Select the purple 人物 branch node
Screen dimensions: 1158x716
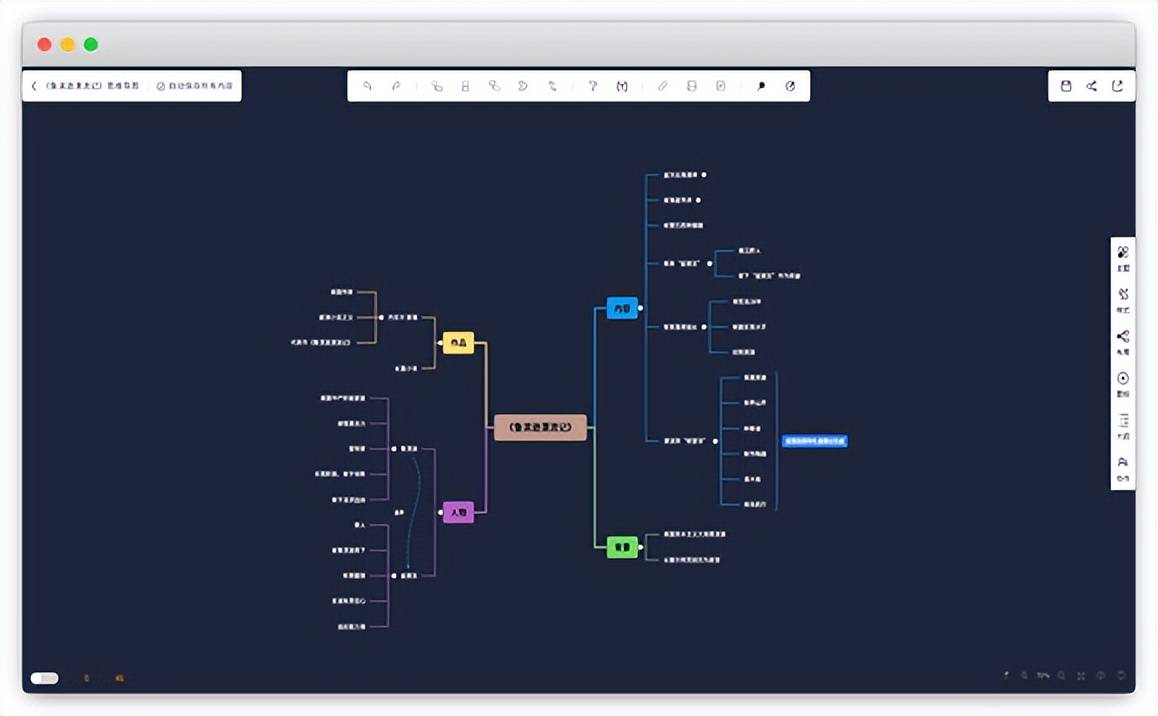click(x=458, y=512)
